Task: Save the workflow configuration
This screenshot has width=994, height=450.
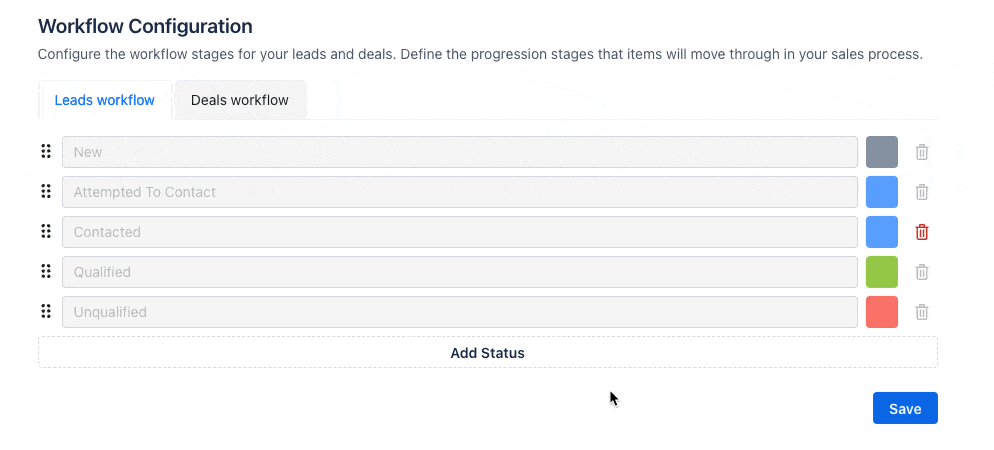Action: pyautogui.click(x=904, y=408)
